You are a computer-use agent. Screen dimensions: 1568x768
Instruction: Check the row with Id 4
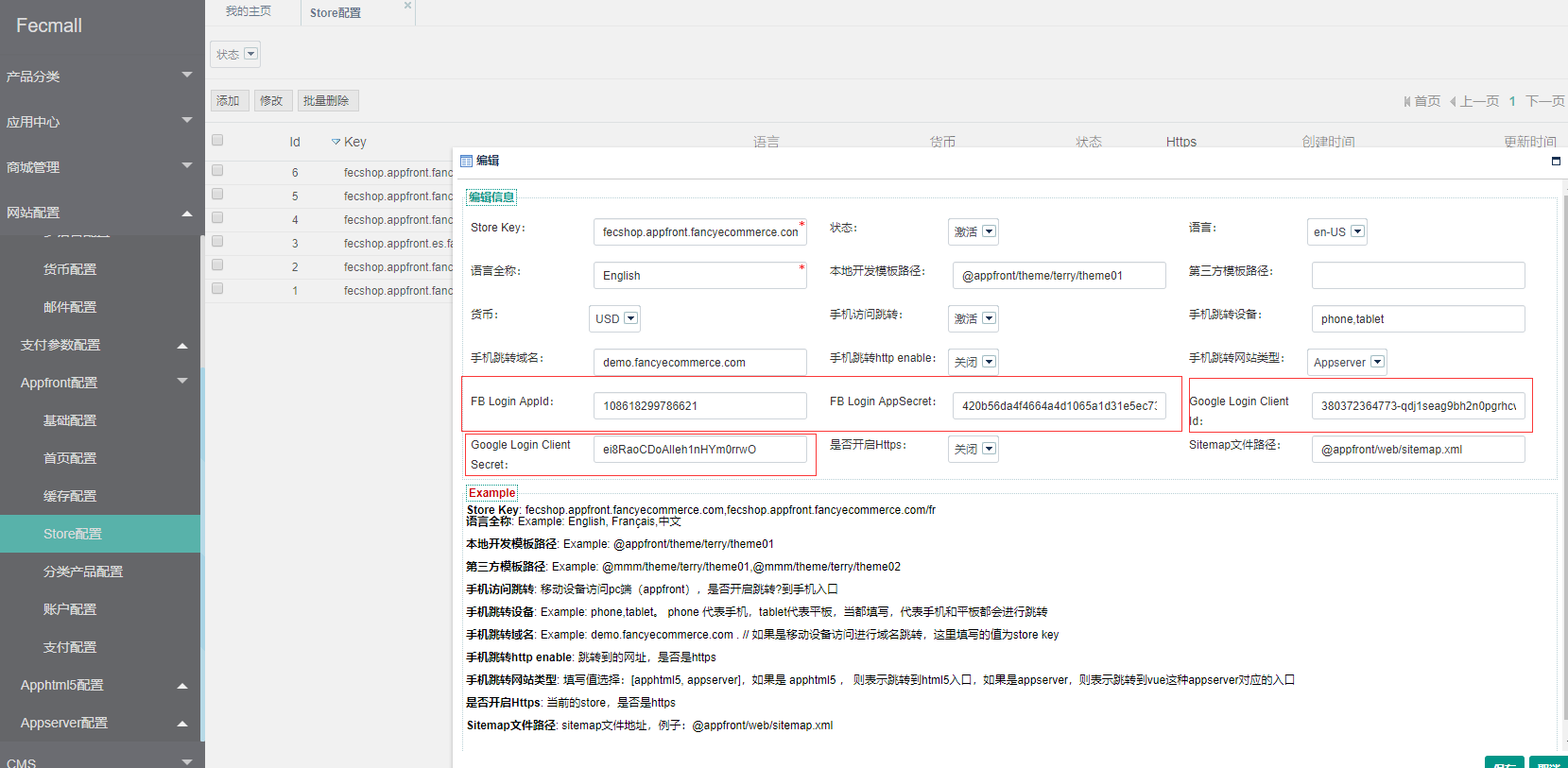click(217, 217)
